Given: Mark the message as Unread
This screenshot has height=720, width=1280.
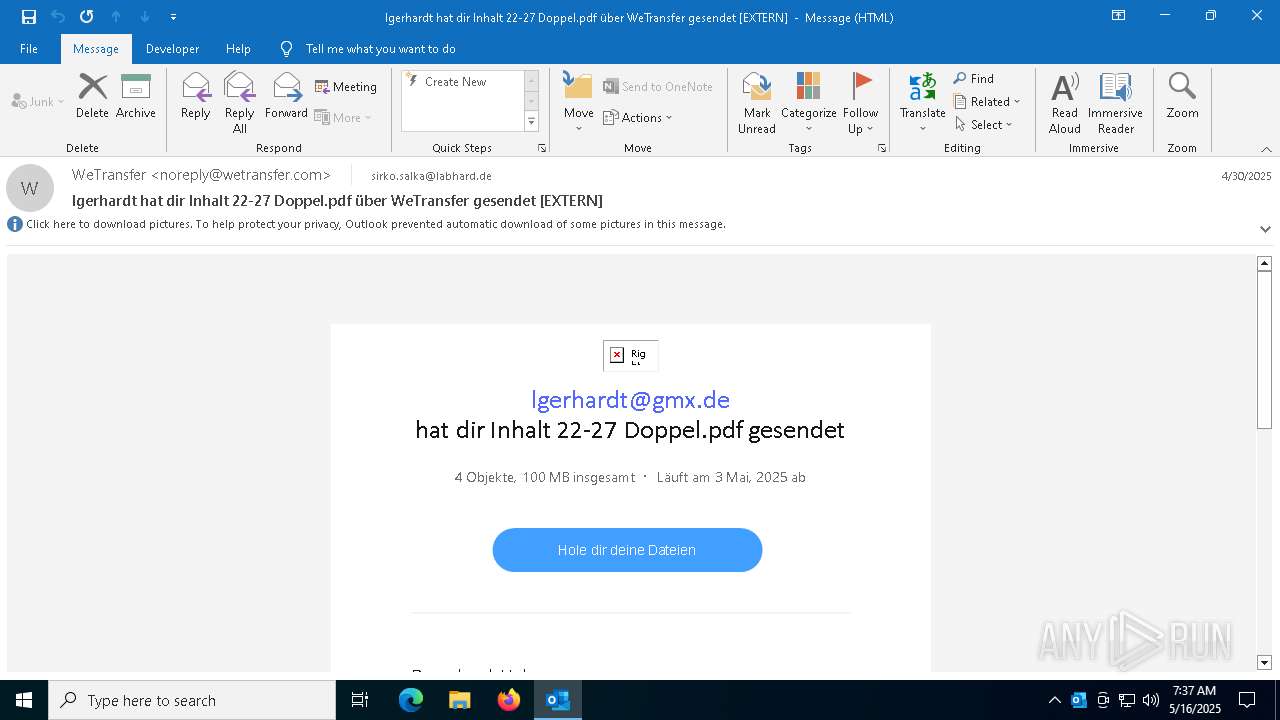Looking at the screenshot, I should pos(757,102).
